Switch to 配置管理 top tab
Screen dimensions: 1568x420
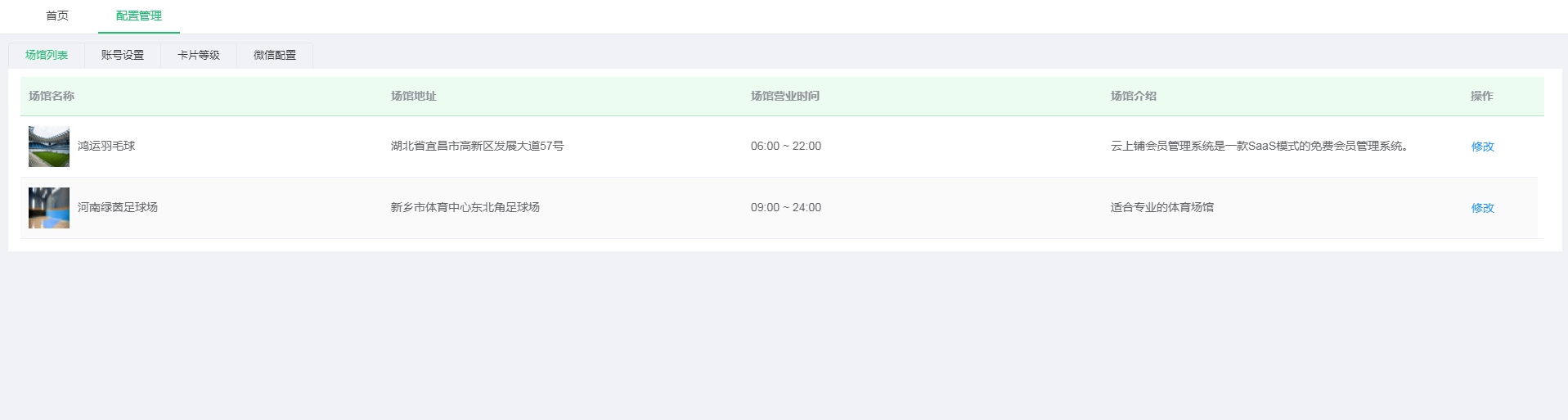(x=139, y=16)
